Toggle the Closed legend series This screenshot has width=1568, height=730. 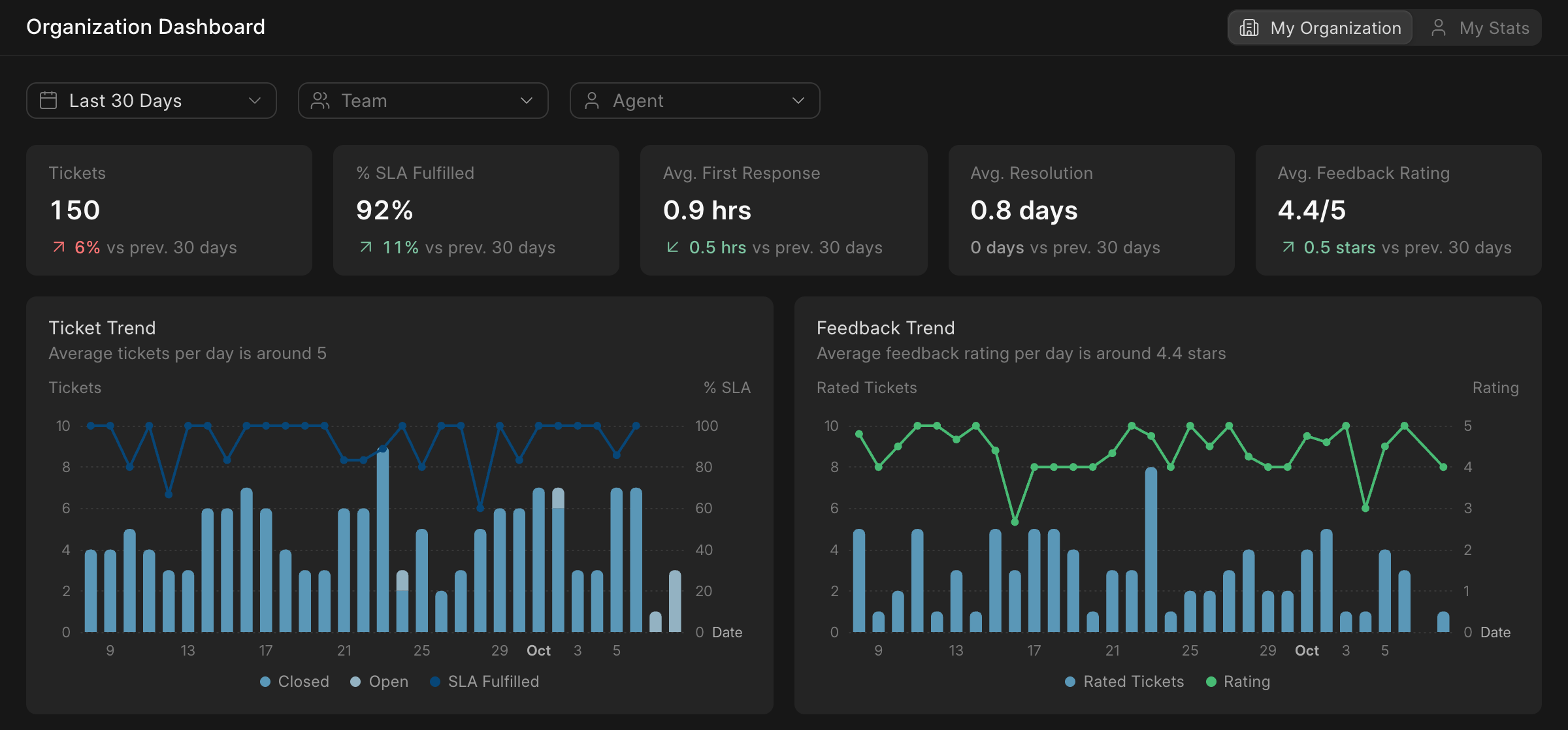(295, 682)
